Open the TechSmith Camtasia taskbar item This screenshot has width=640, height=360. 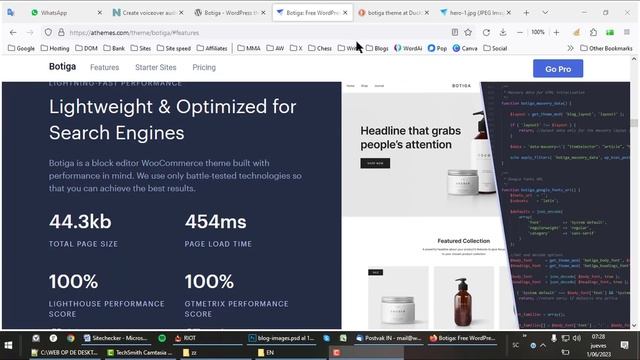click(140, 352)
